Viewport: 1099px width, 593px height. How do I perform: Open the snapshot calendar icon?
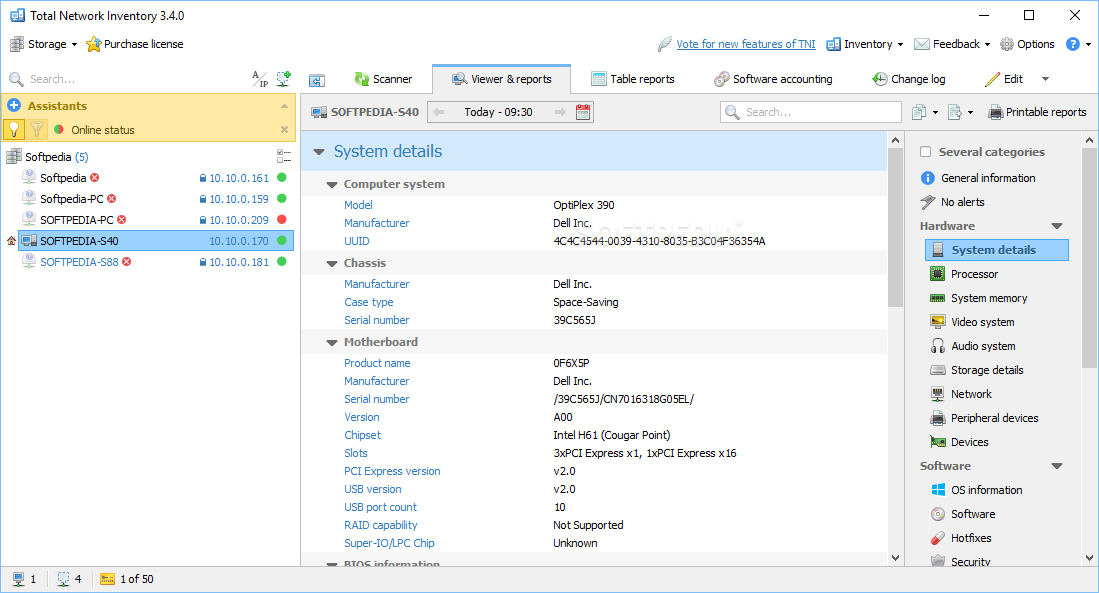[x=583, y=112]
